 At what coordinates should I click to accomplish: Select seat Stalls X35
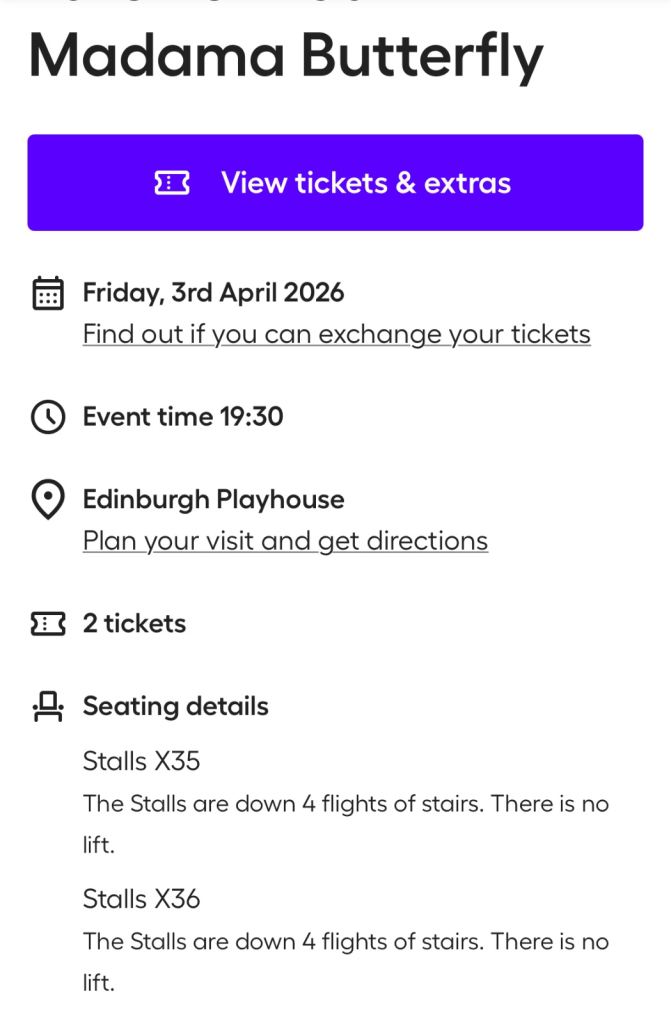coord(141,762)
